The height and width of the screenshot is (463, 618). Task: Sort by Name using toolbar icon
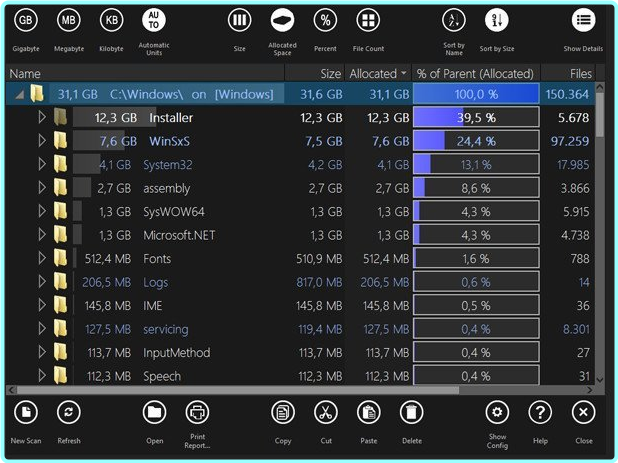click(x=453, y=21)
